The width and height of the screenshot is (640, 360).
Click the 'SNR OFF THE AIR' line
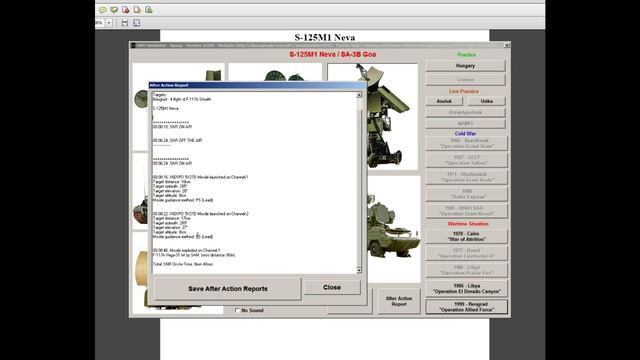click(x=177, y=140)
